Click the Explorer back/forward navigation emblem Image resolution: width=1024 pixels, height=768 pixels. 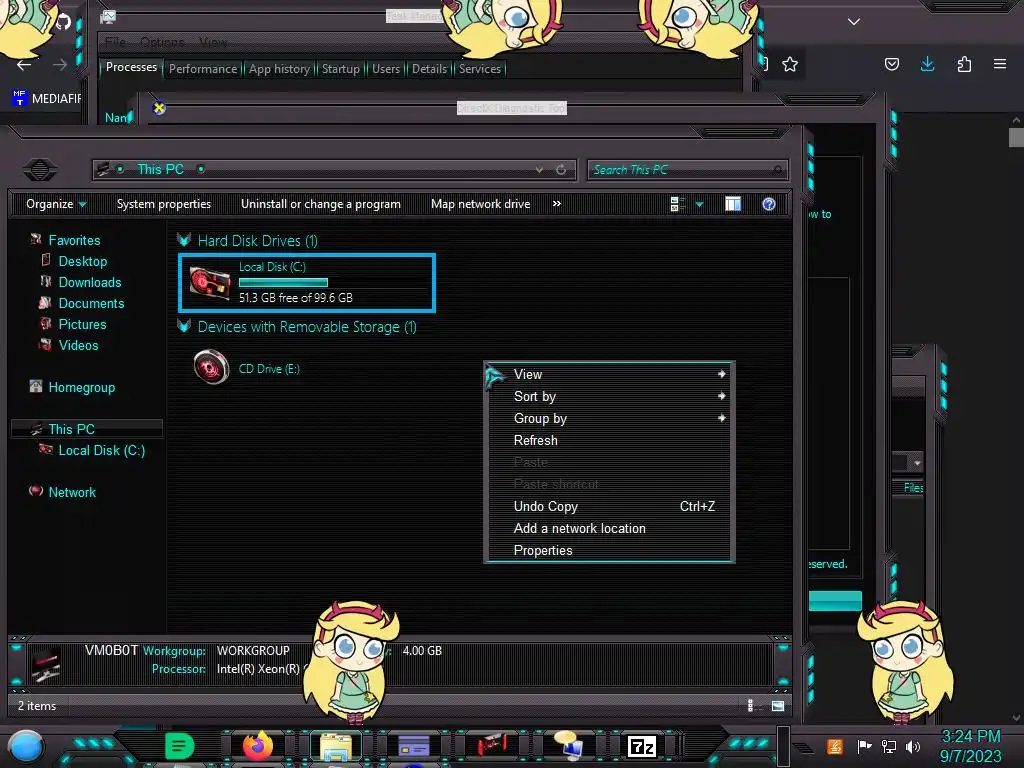pyautogui.click(x=40, y=170)
